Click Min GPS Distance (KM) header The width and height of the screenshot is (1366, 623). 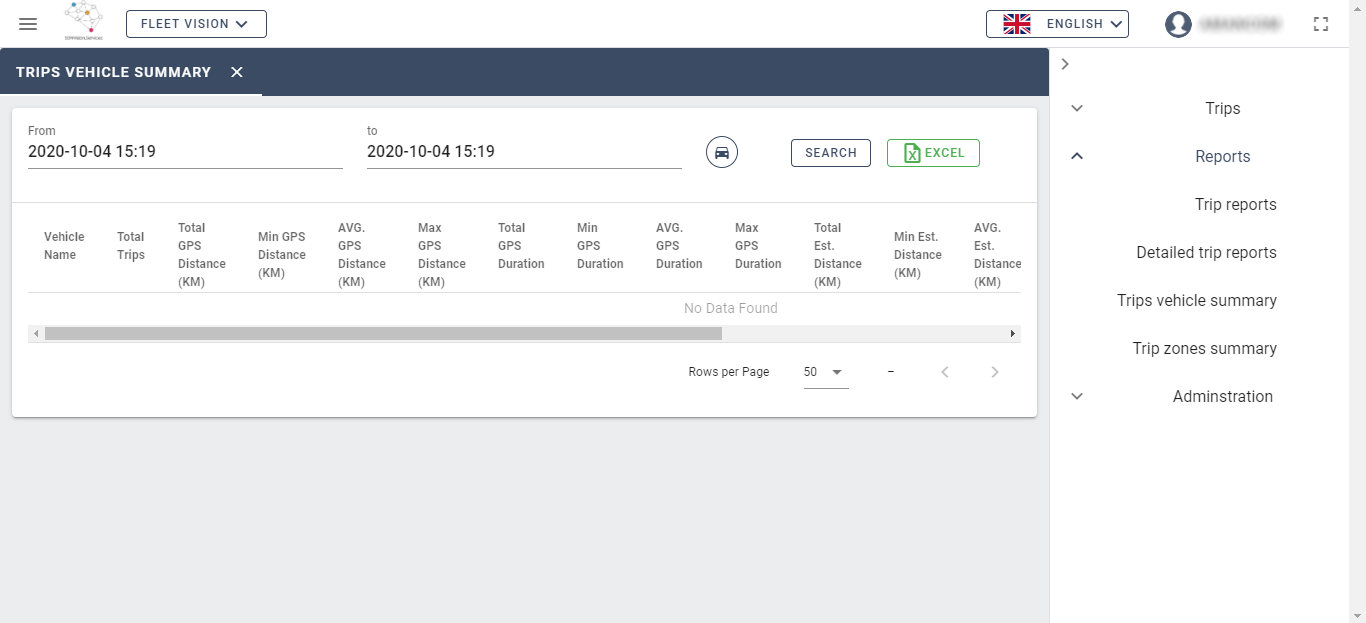coord(281,255)
